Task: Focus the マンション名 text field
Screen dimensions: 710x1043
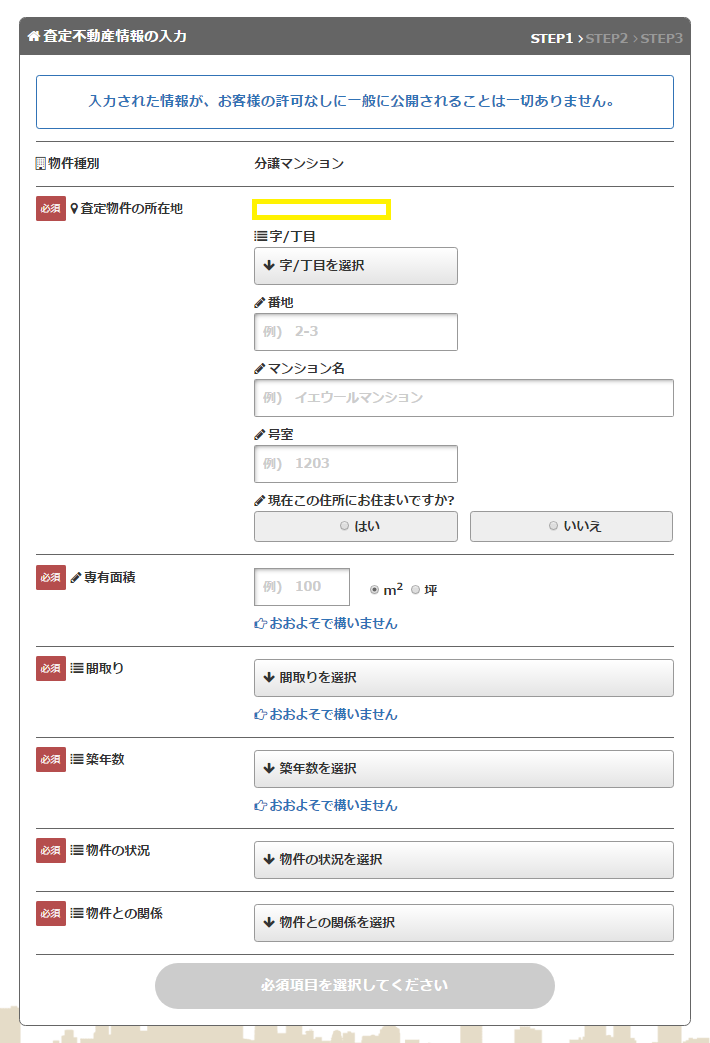Action: pos(463,398)
